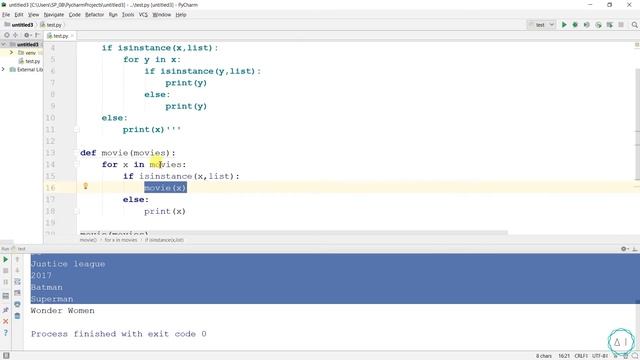The height and width of the screenshot is (360, 640).
Task: Click the pause output icon in Run panel
Action: pos(6,282)
